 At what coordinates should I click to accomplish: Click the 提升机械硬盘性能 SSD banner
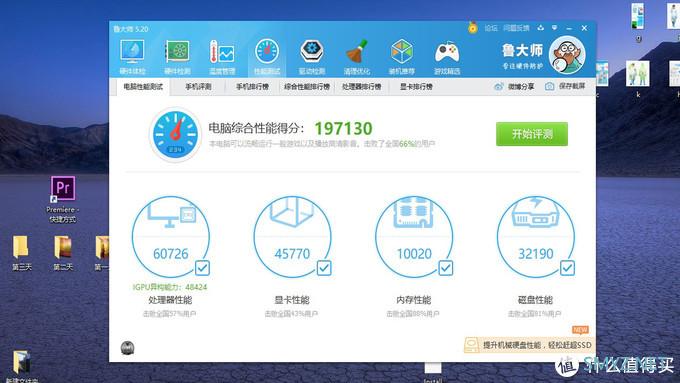[x=529, y=345]
